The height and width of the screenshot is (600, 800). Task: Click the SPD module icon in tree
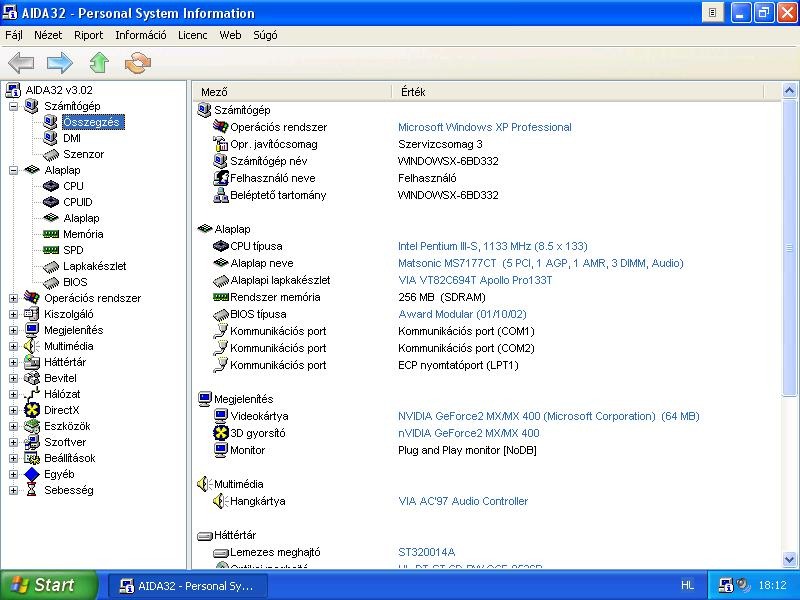click(x=51, y=250)
